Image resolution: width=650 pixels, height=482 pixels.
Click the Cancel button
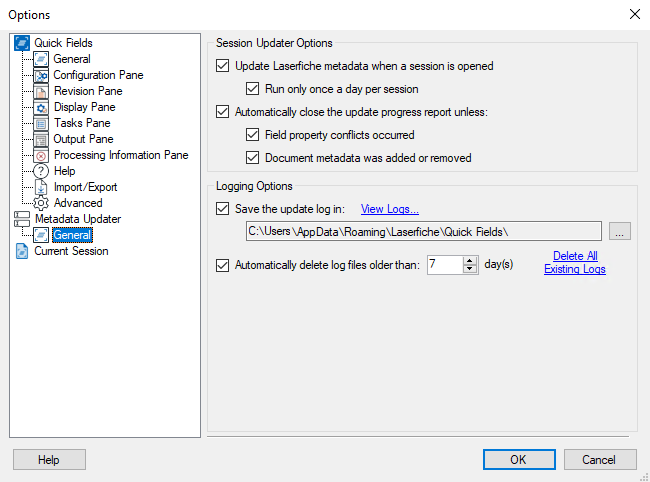pyautogui.click(x=599, y=460)
